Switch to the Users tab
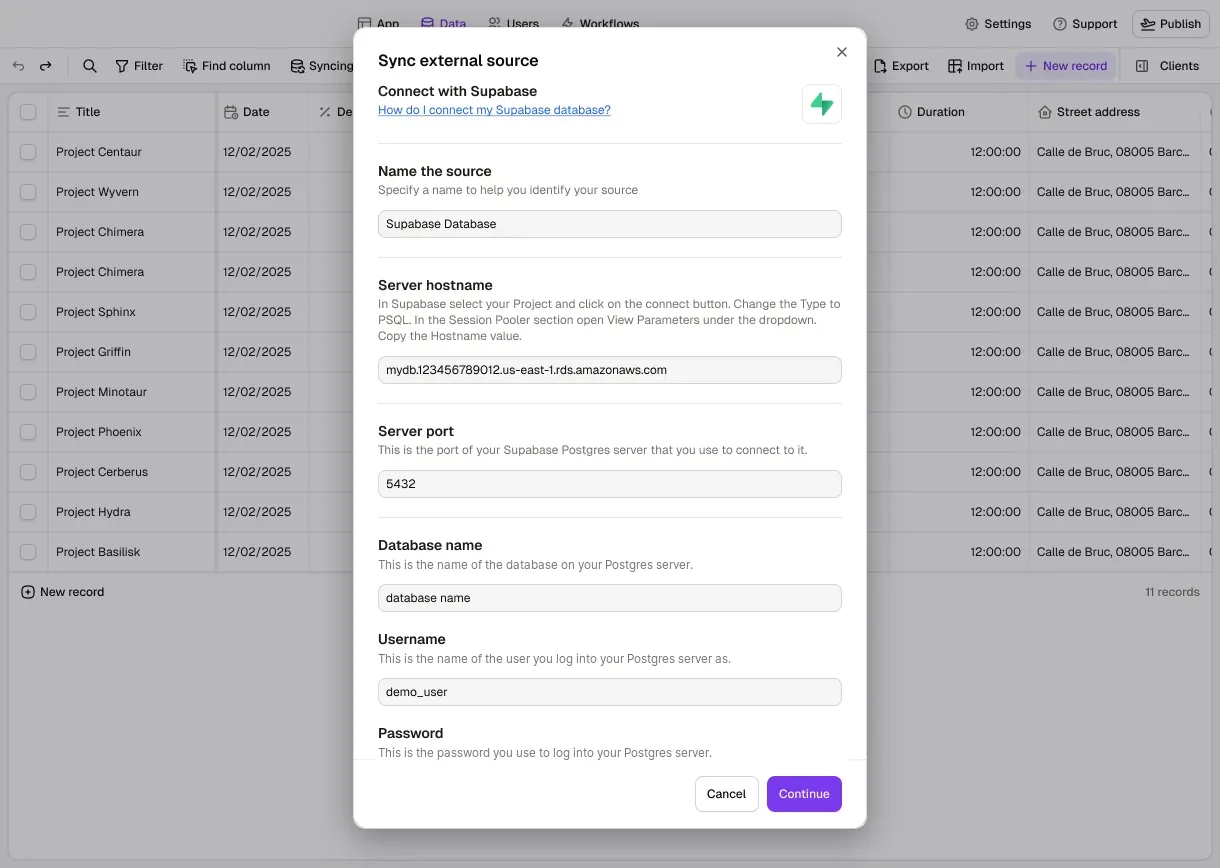The width and height of the screenshot is (1220, 868). tap(513, 23)
